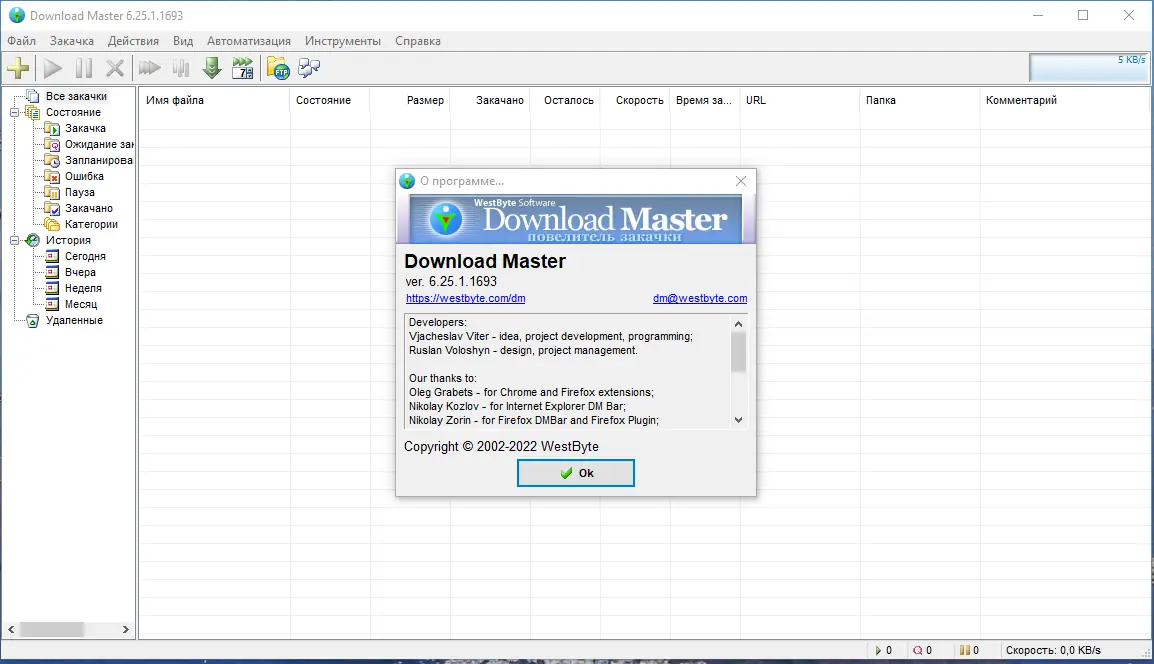Image resolution: width=1154 pixels, height=664 pixels.
Task: Select the green arrow download icon
Action: (x=211, y=68)
